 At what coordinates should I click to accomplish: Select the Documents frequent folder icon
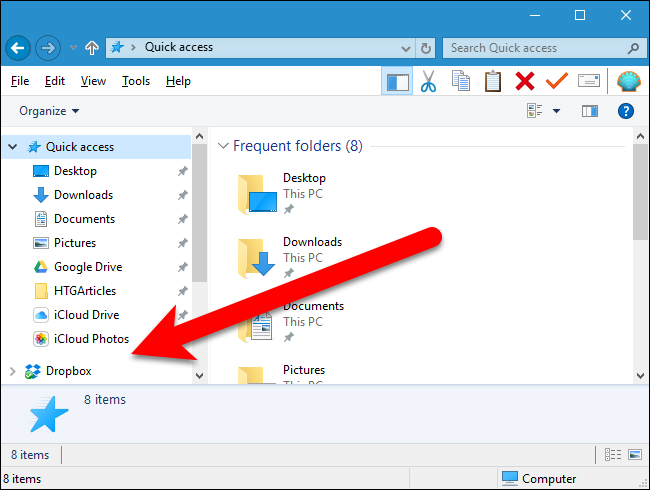click(x=257, y=327)
